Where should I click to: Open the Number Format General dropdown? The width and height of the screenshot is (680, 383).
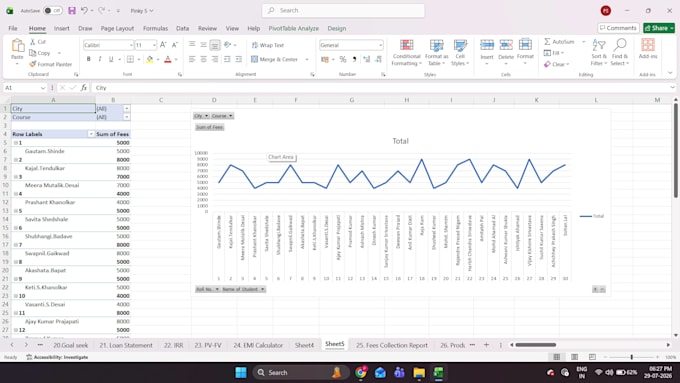pos(380,45)
